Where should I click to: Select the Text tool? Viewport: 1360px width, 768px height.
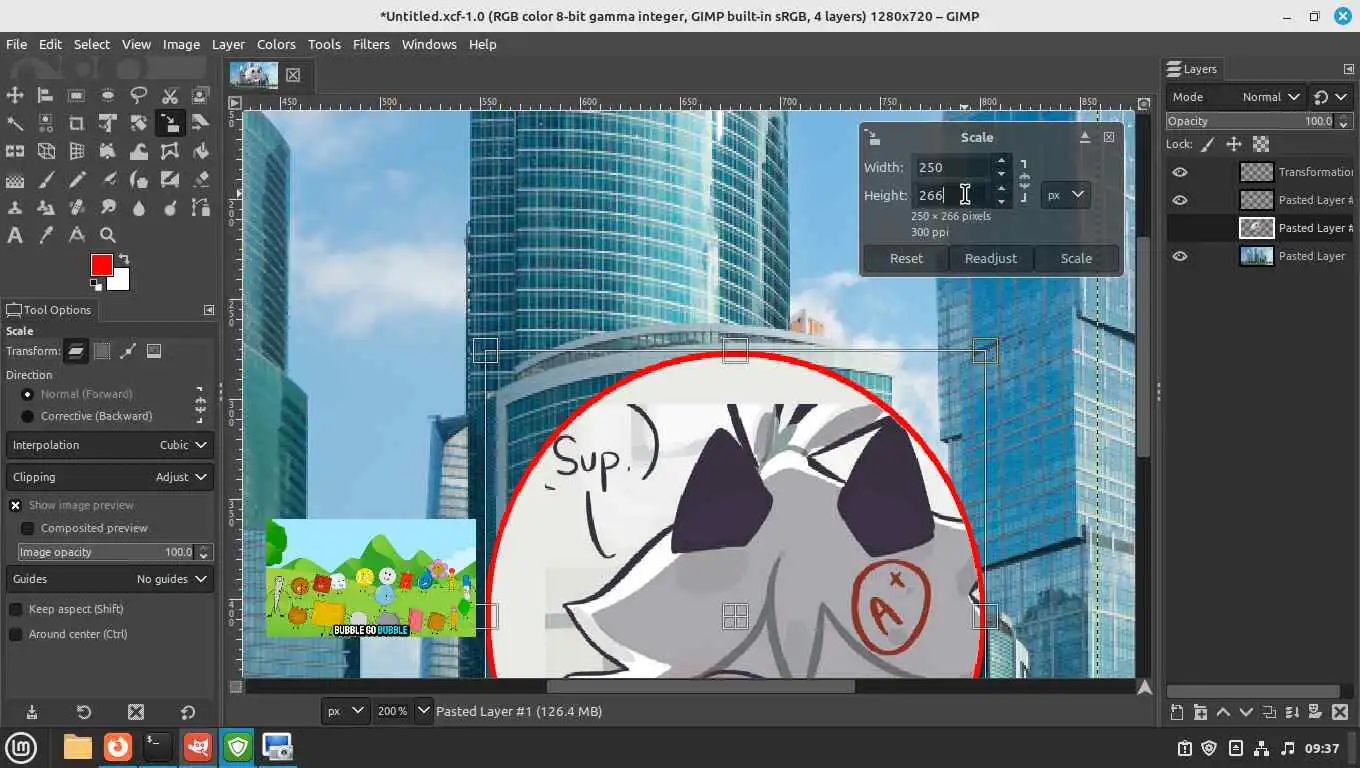pyautogui.click(x=15, y=236)
